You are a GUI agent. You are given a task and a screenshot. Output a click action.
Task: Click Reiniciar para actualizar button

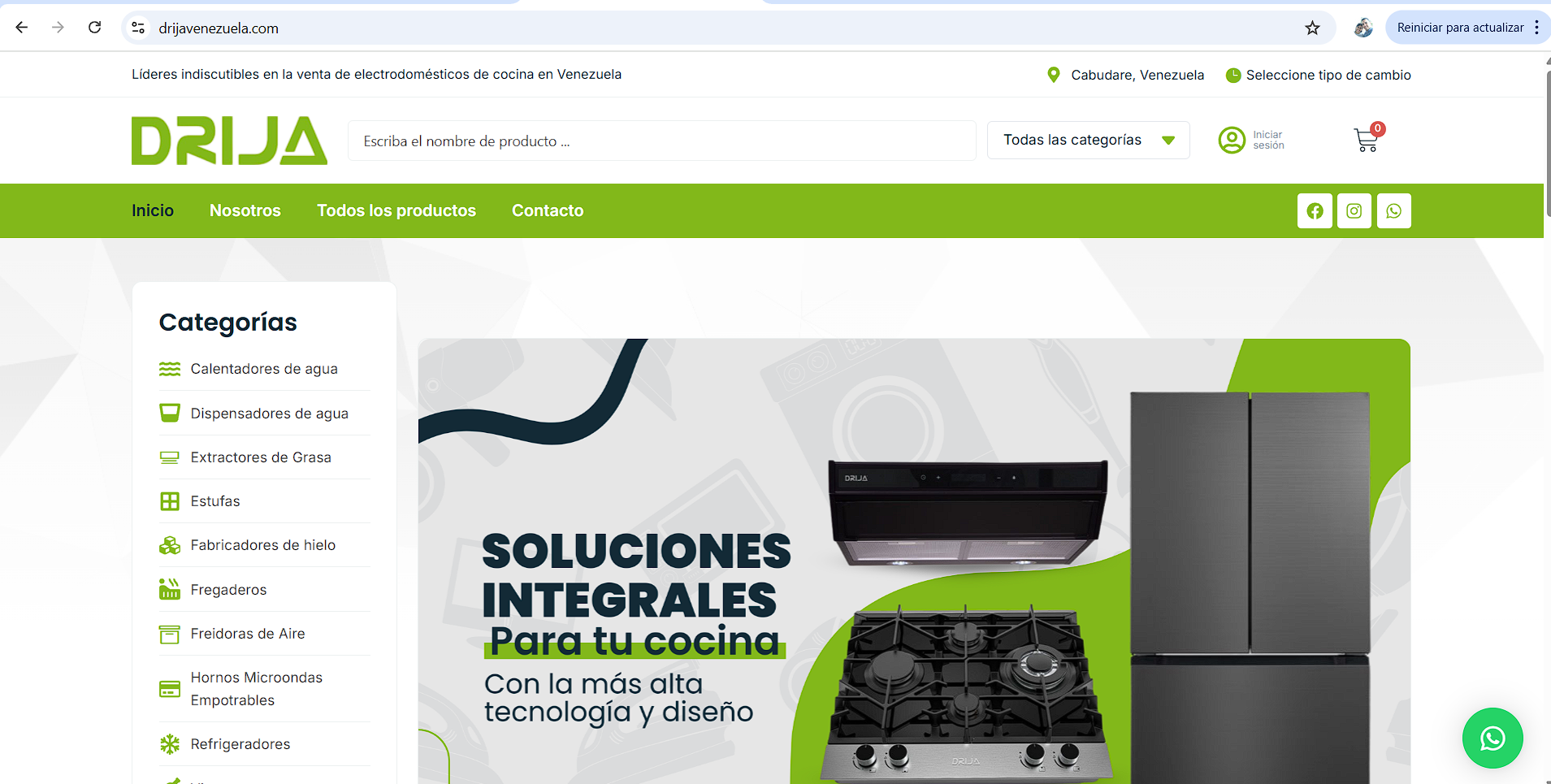[x=1460, y=28]
